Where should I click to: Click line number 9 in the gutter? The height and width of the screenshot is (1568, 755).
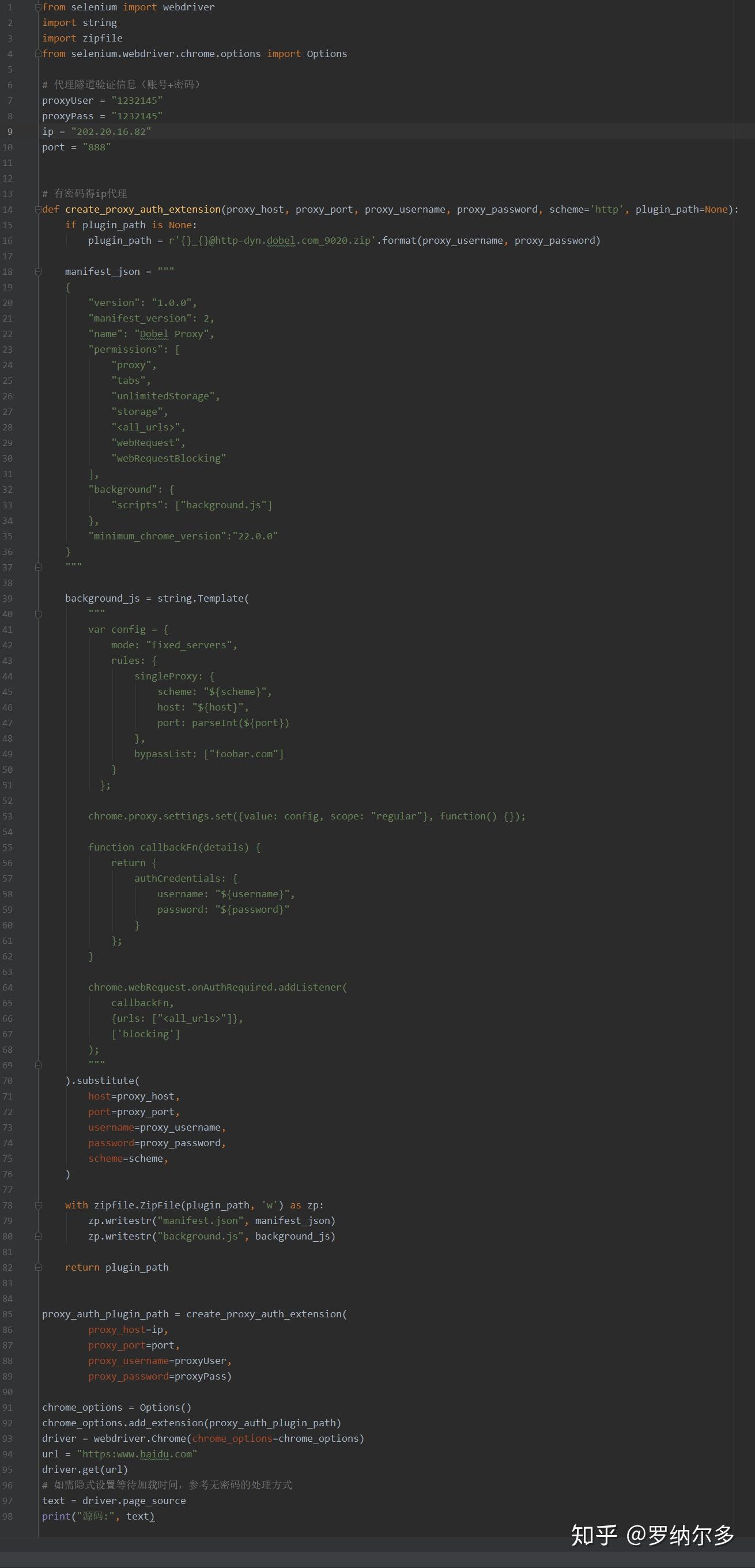pyautogui.click(x=10, y=131)
